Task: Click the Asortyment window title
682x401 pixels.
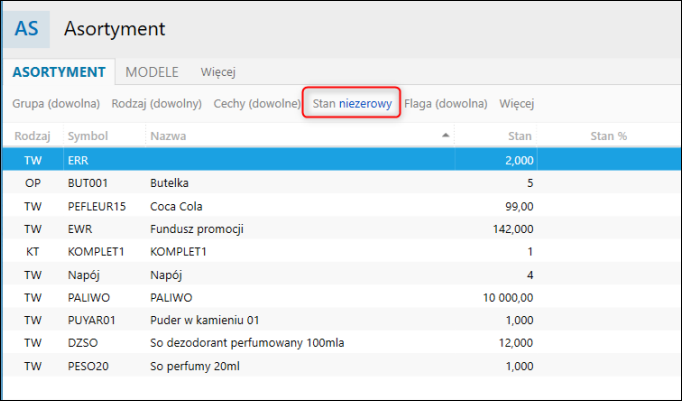Action: click(x=114, y=29)
